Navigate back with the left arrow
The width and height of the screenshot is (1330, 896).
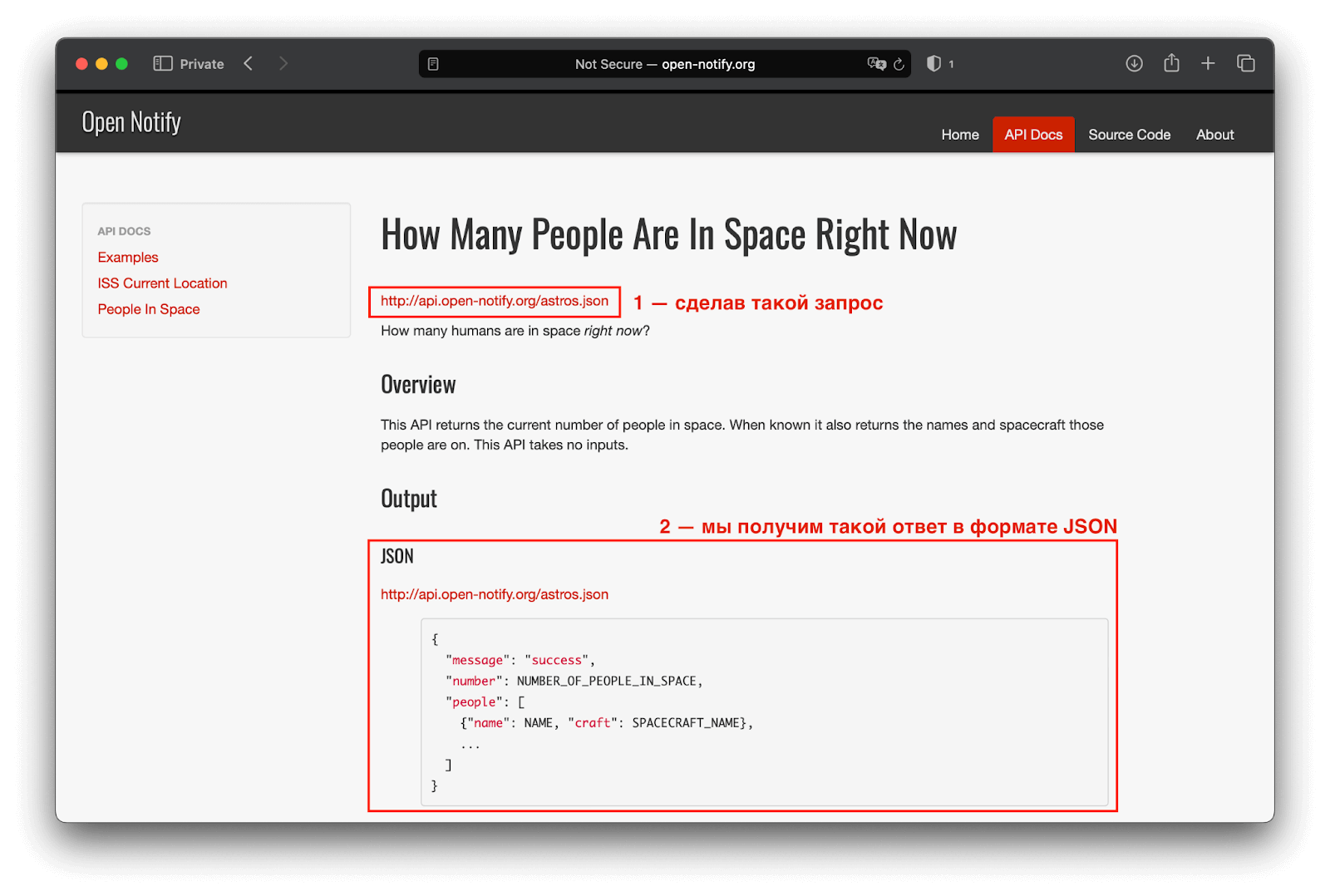point(248,63)
